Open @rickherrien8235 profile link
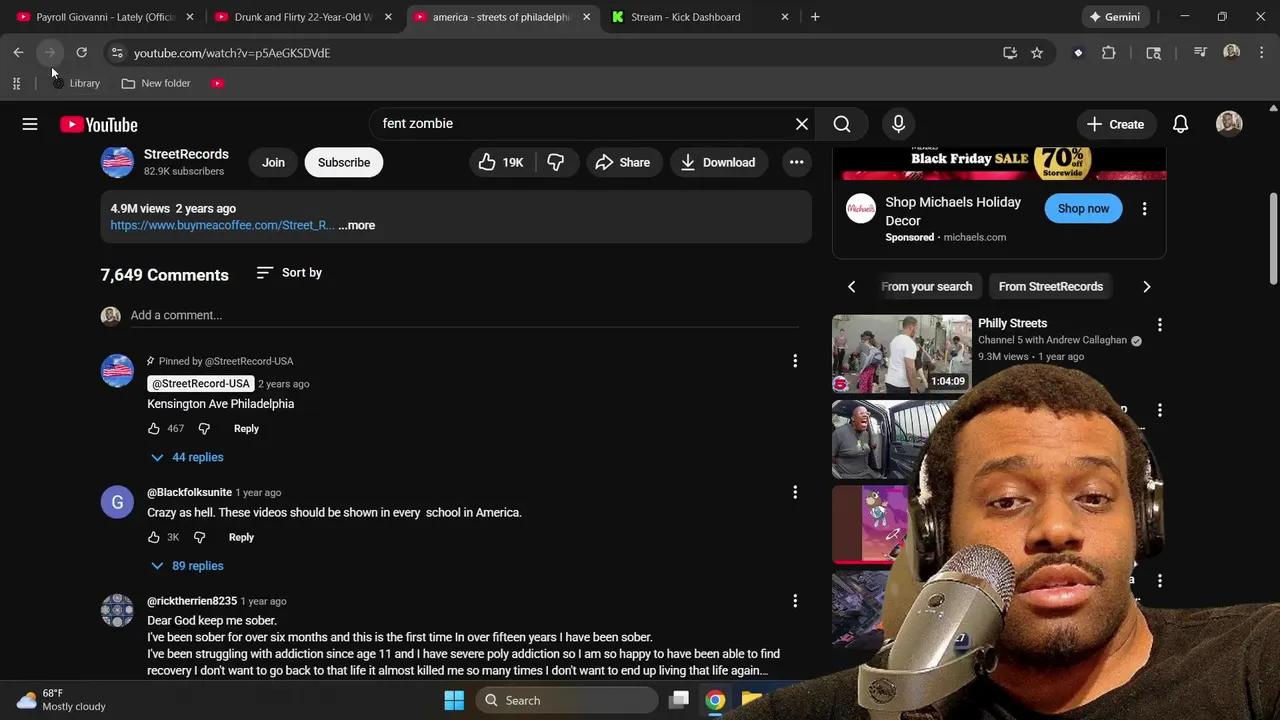 coord(192,601)
